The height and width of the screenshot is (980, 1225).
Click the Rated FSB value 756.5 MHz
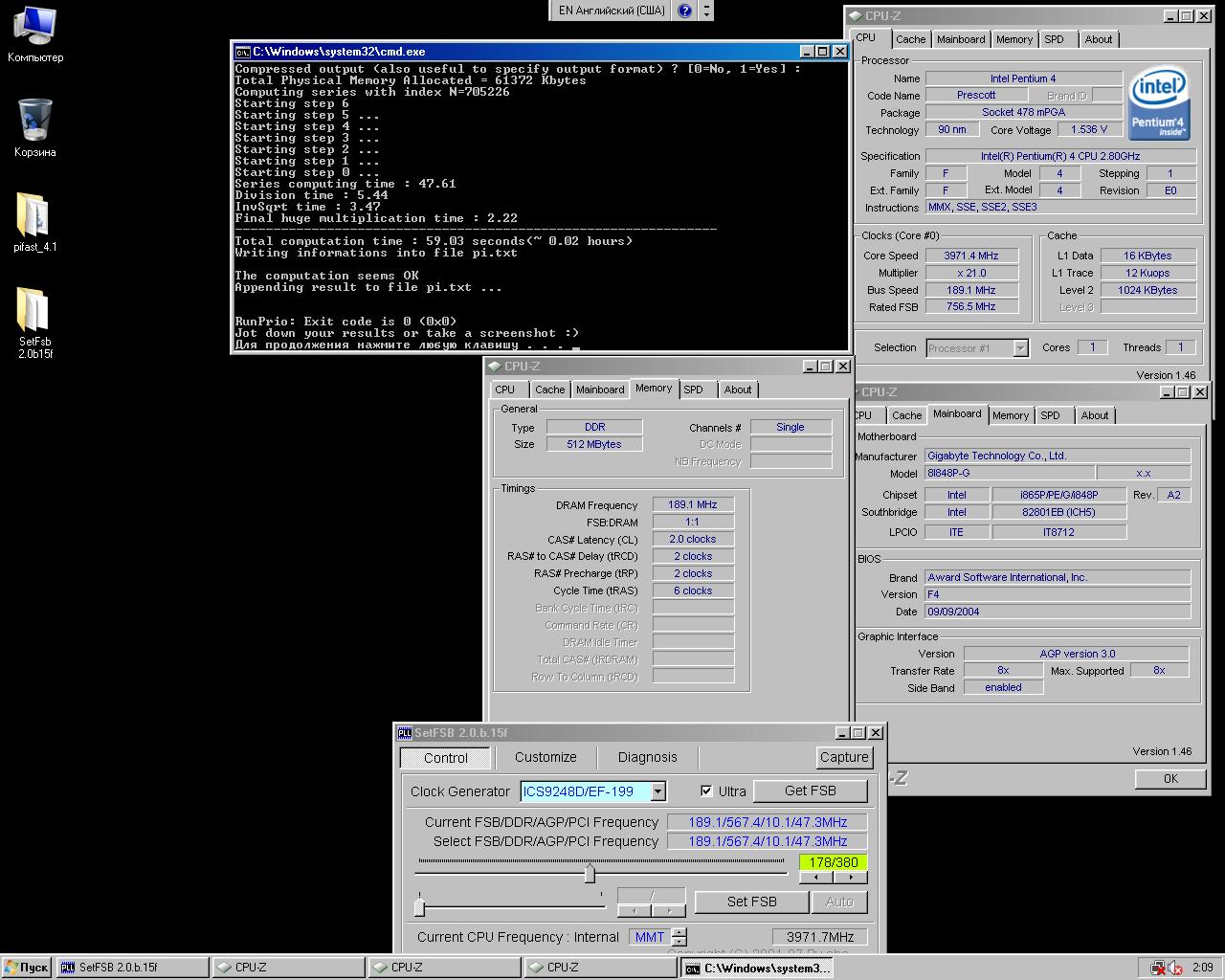coord(970,306)
